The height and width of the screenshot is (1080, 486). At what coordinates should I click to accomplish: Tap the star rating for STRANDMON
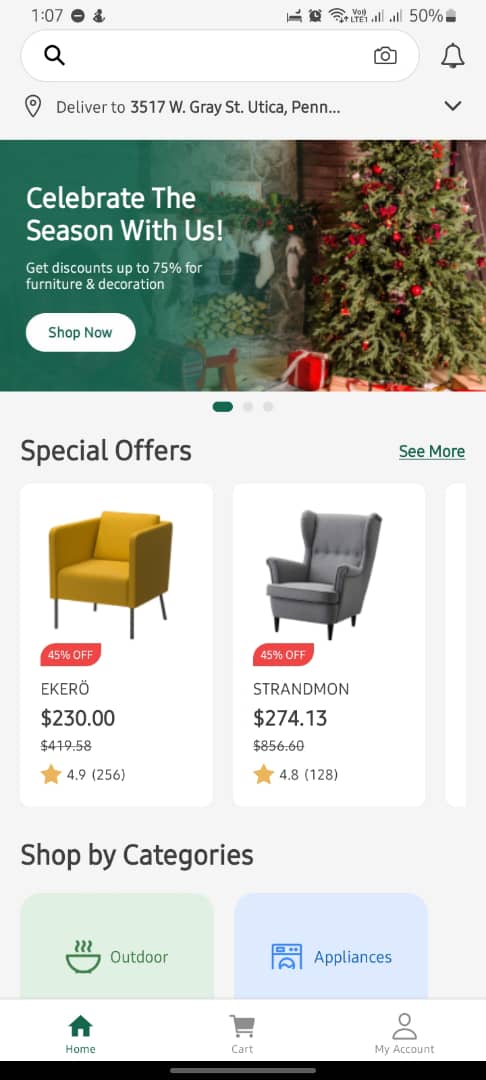[x=295, y=774]
